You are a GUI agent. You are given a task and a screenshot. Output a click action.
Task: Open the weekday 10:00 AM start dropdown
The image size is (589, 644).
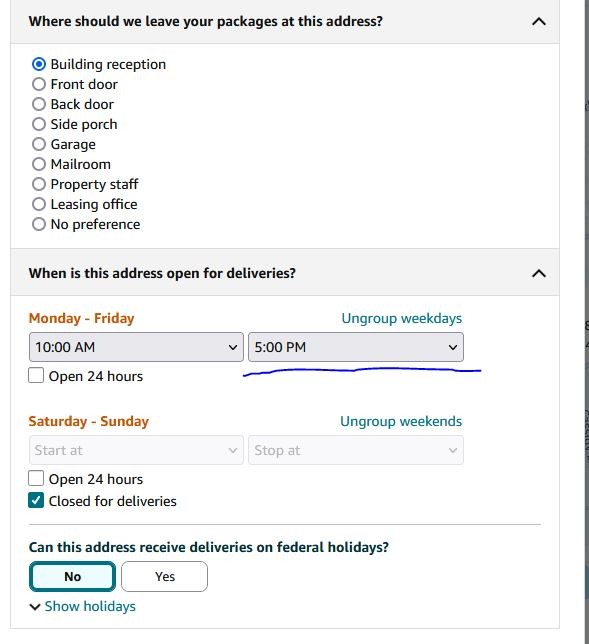click(x=136, y=347)
